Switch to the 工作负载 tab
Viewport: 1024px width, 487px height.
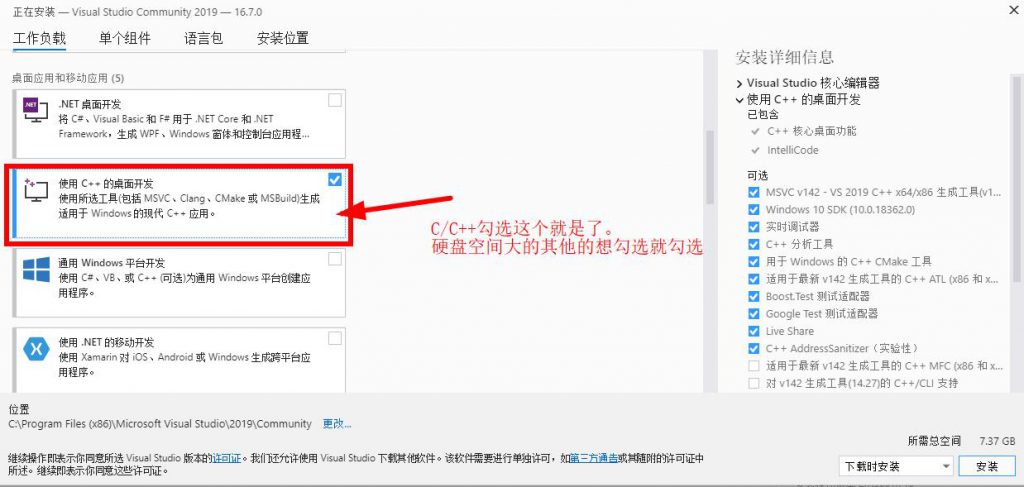[x=39, y=38]
